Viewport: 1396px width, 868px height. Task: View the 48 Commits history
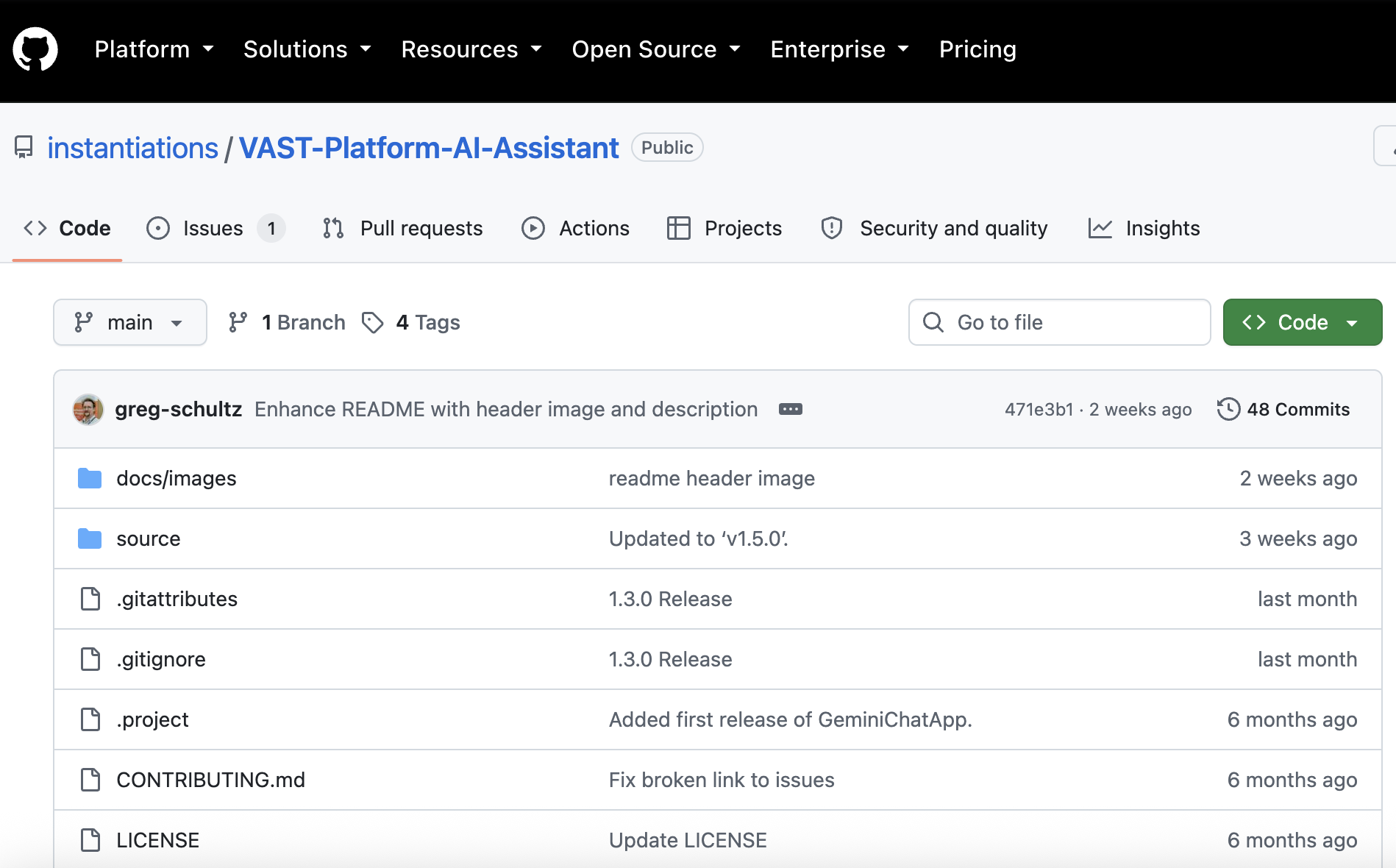point(1283,409)
